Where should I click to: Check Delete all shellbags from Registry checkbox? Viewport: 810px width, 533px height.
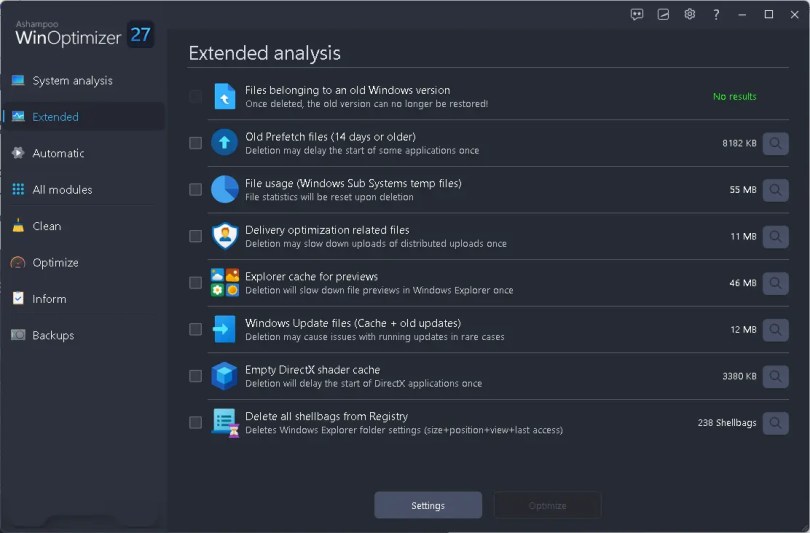(195, 422)
